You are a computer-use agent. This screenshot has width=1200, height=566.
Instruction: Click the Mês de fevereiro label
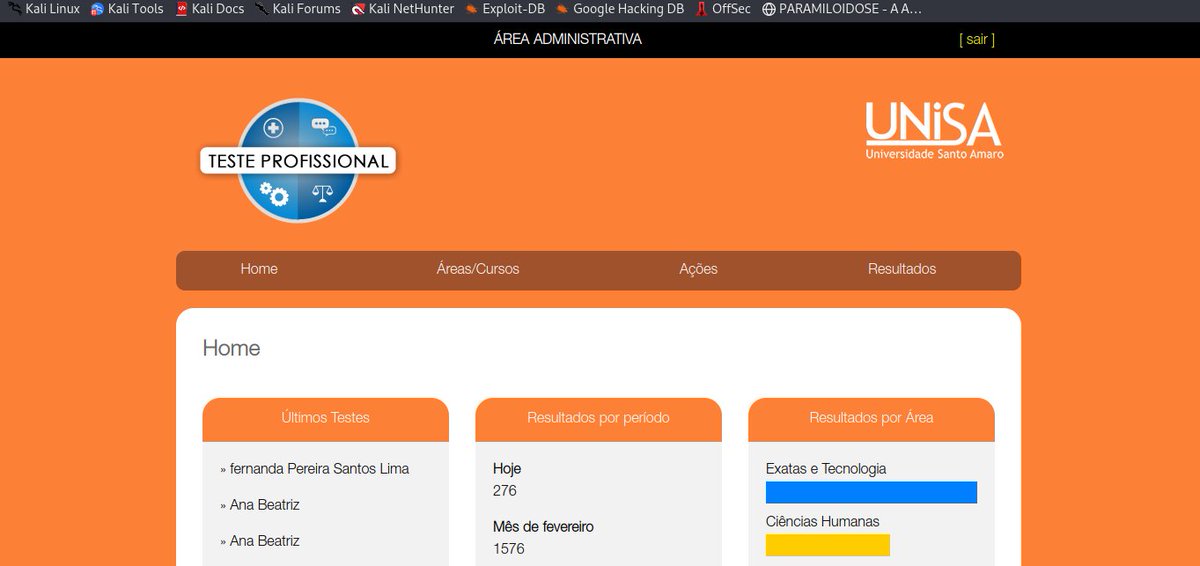tap(542, 527)
